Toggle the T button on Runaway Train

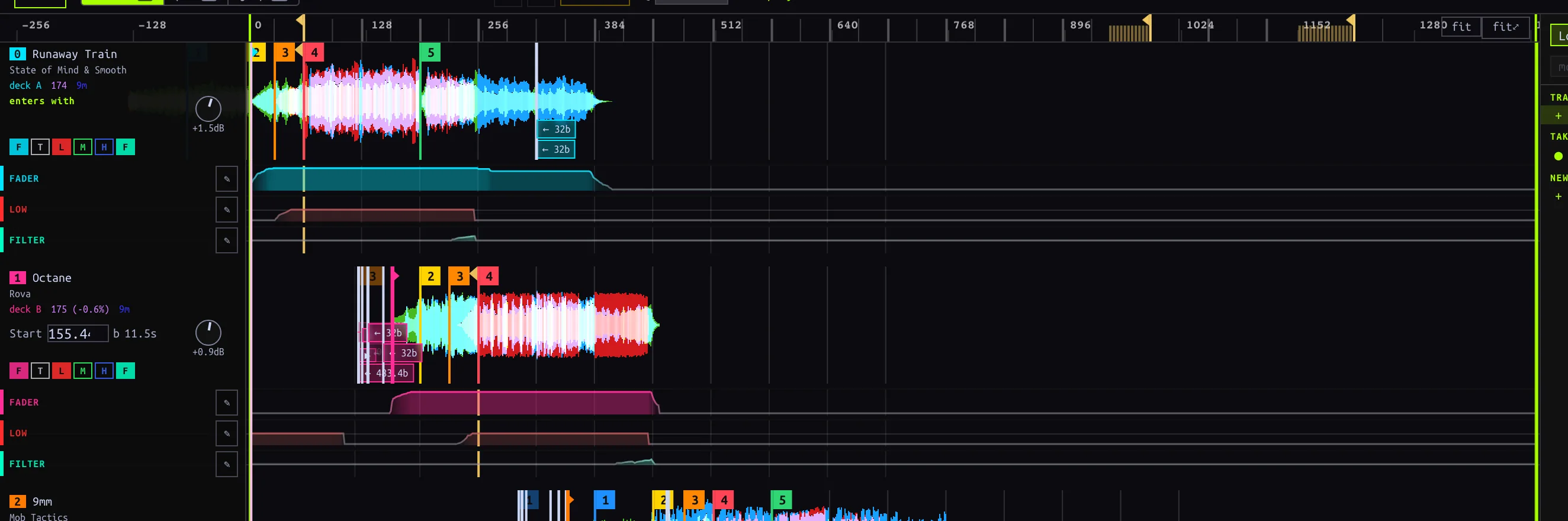[x=40, y=147]
